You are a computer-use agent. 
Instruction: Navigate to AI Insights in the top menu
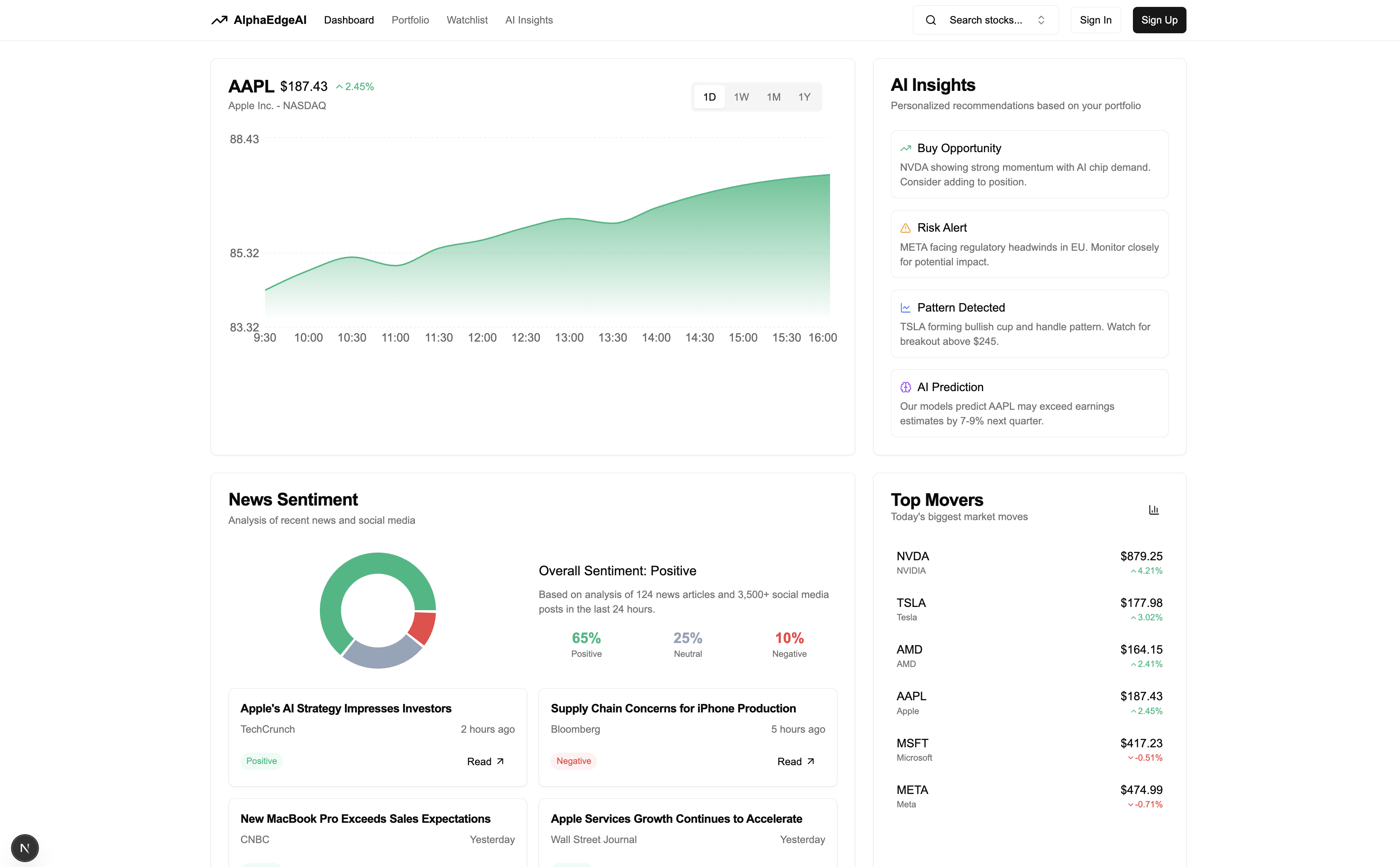point(528,19)
